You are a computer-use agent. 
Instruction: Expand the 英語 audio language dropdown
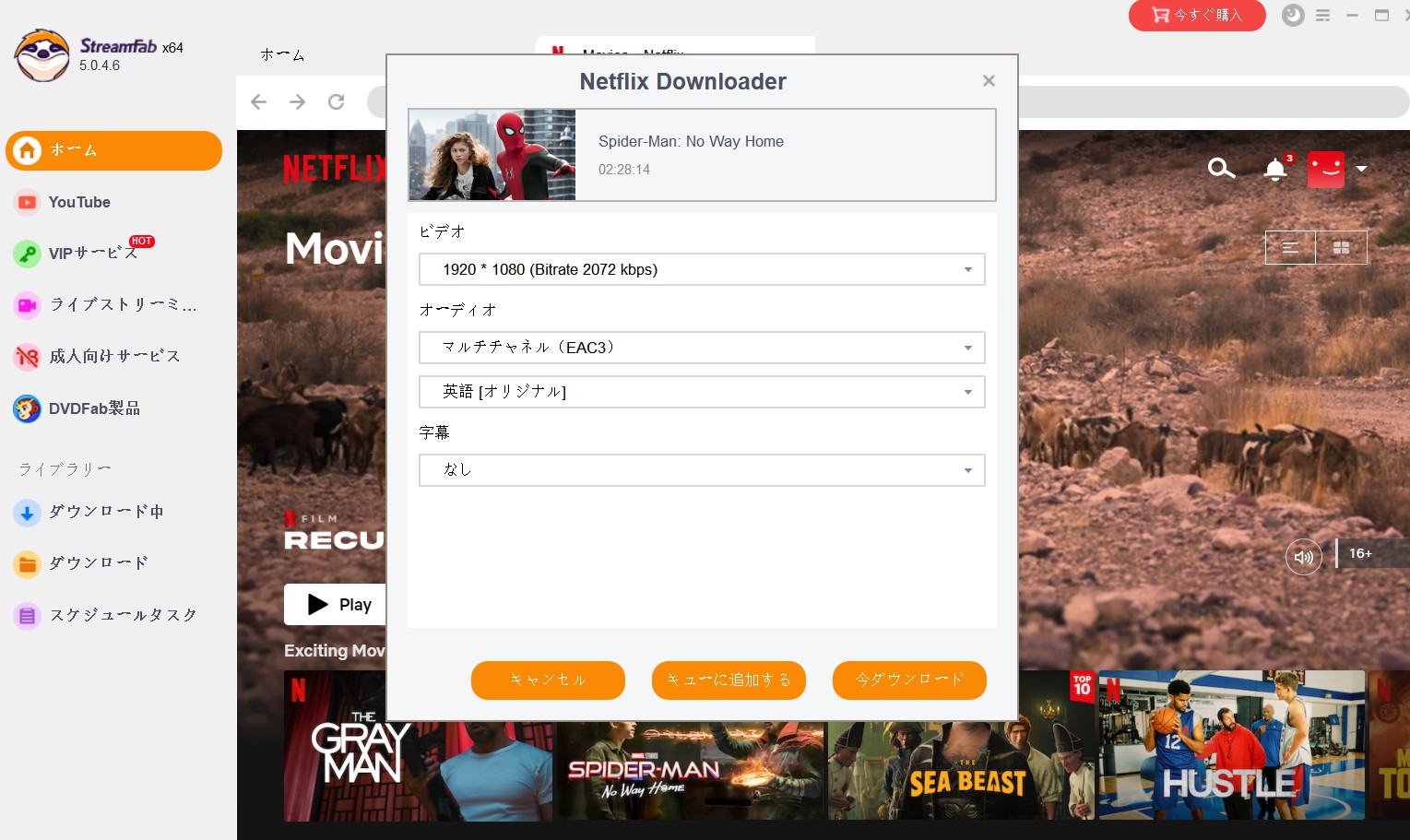tap(702, 392)
